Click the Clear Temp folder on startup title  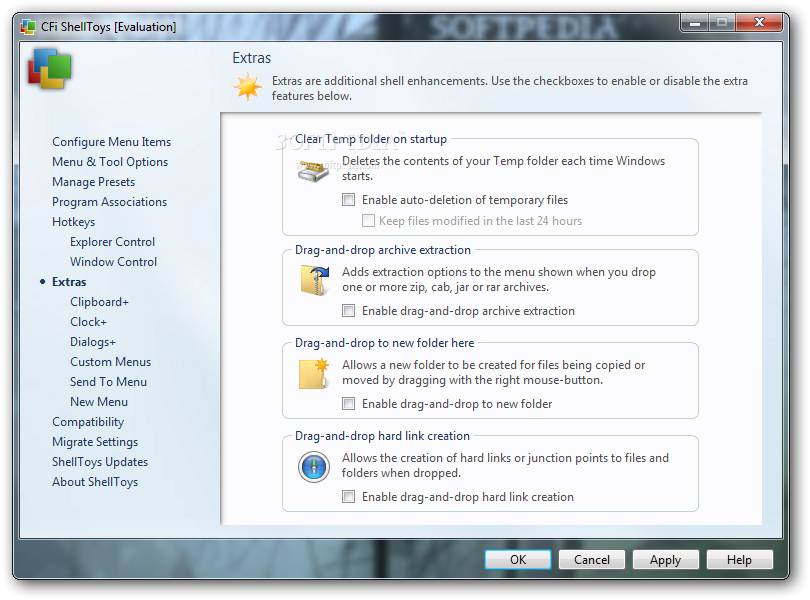coord(371,139)
